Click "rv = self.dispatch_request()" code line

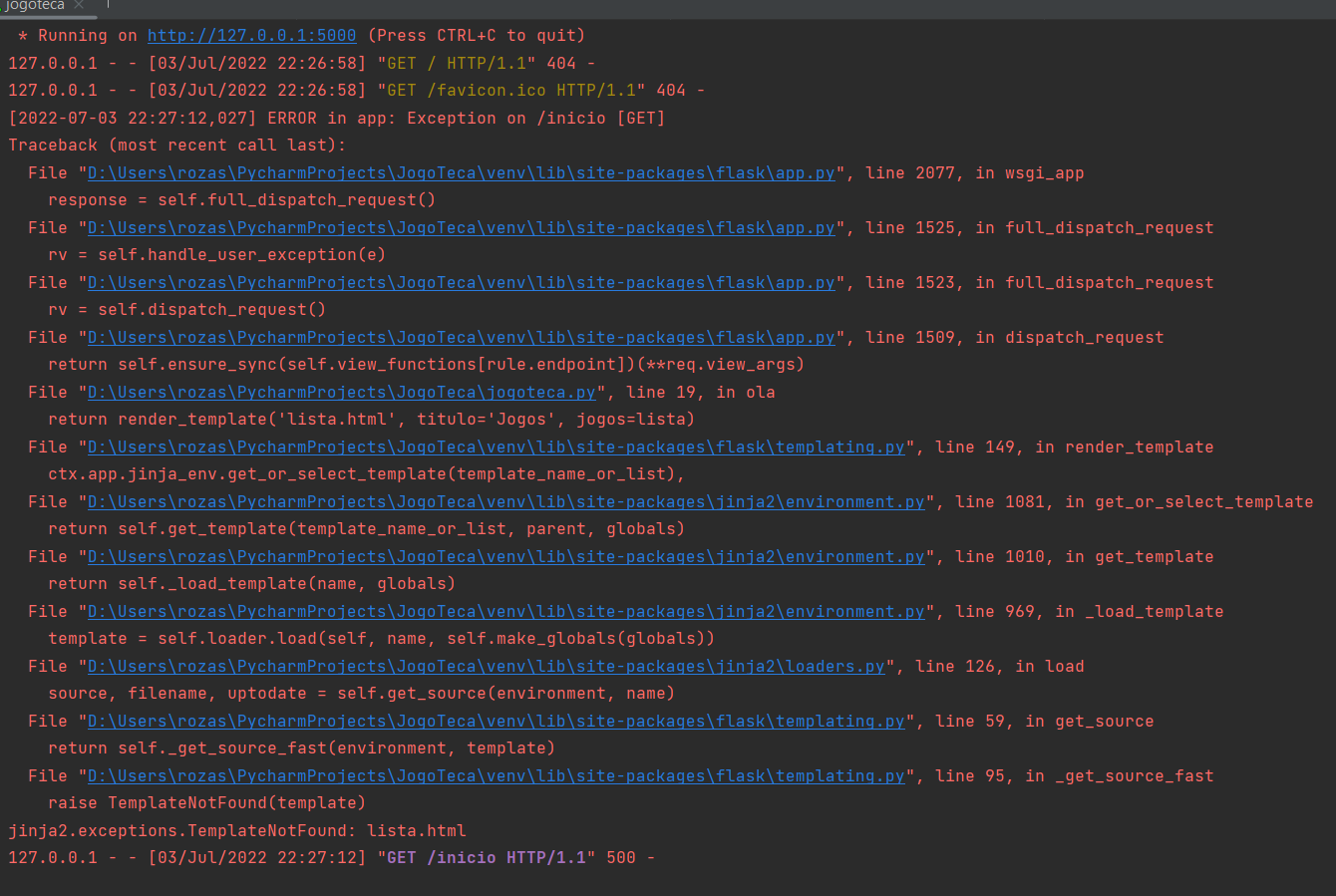click(187, 310)
